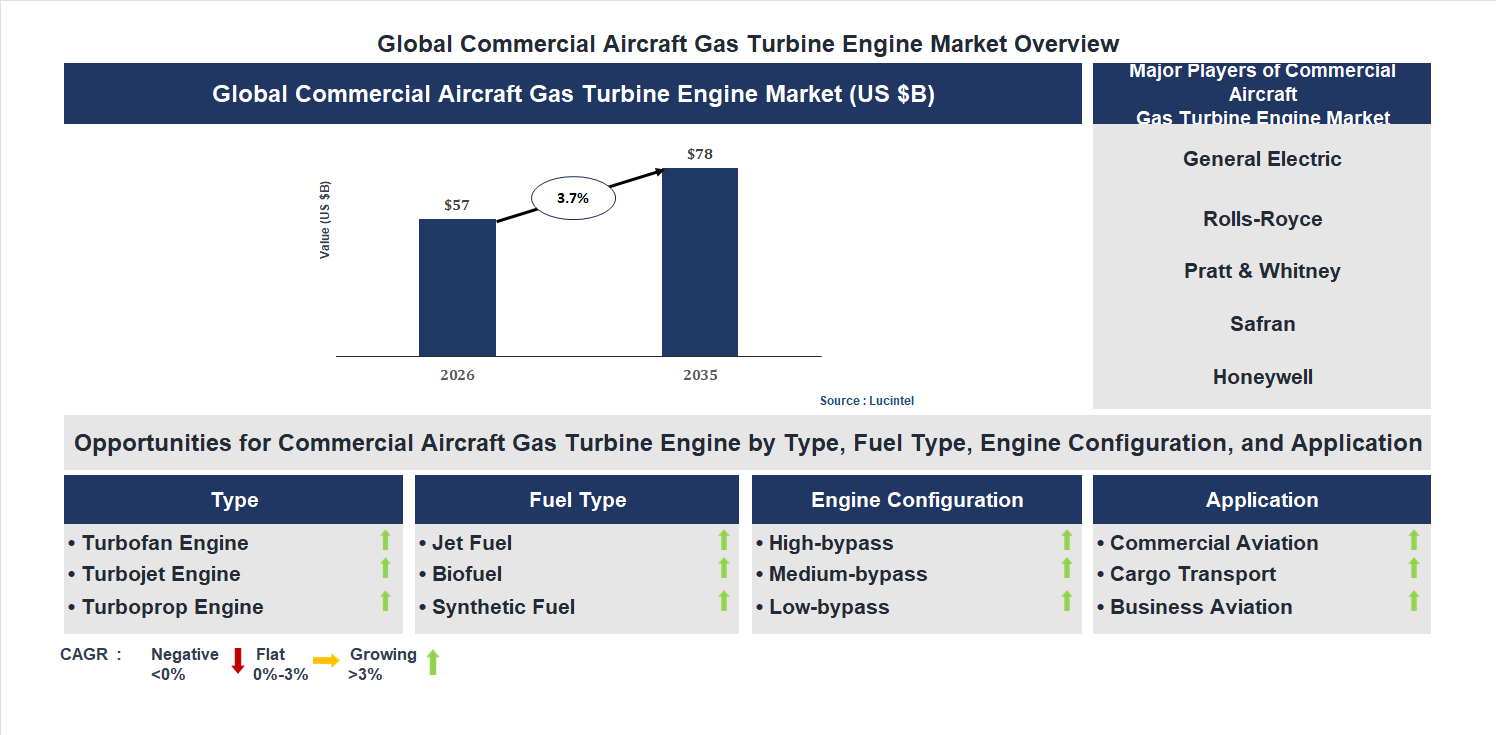Click the Major Players panel heading
Image resolution: width=1496 pixels, height=735 pixels.
tap(1262, 94)
